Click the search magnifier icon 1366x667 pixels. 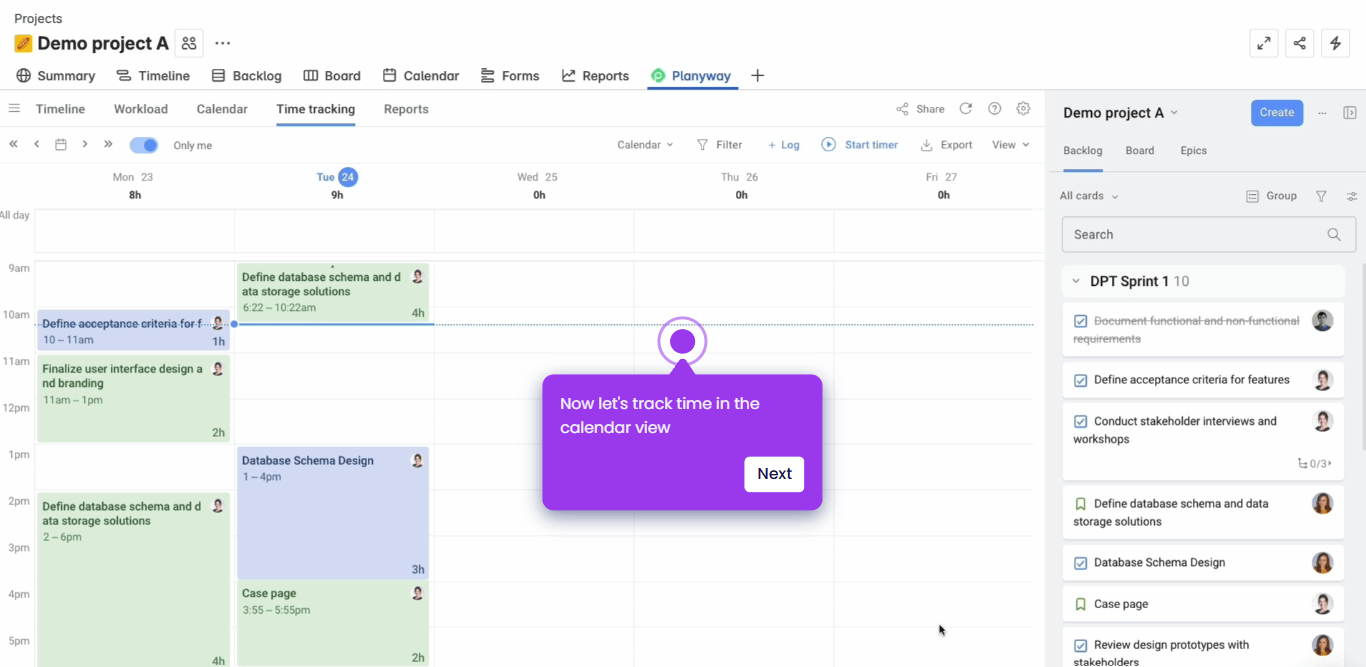[1334, 235]
